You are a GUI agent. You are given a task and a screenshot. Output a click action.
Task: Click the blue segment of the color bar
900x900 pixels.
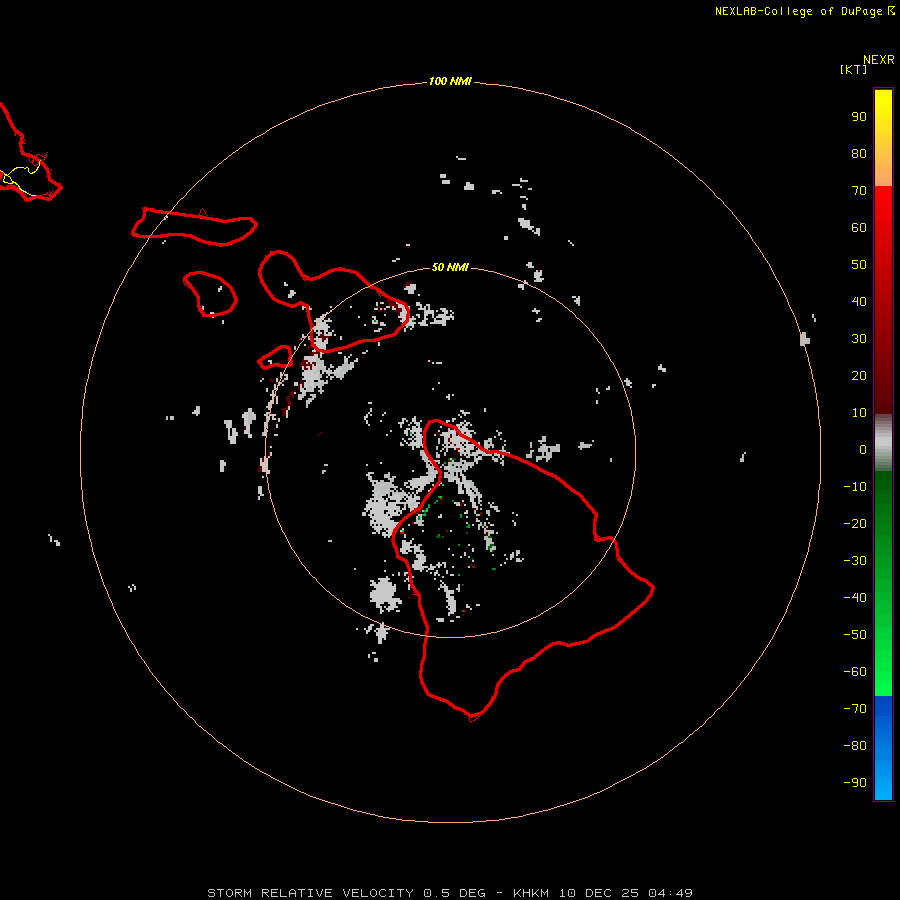(883, 748)
